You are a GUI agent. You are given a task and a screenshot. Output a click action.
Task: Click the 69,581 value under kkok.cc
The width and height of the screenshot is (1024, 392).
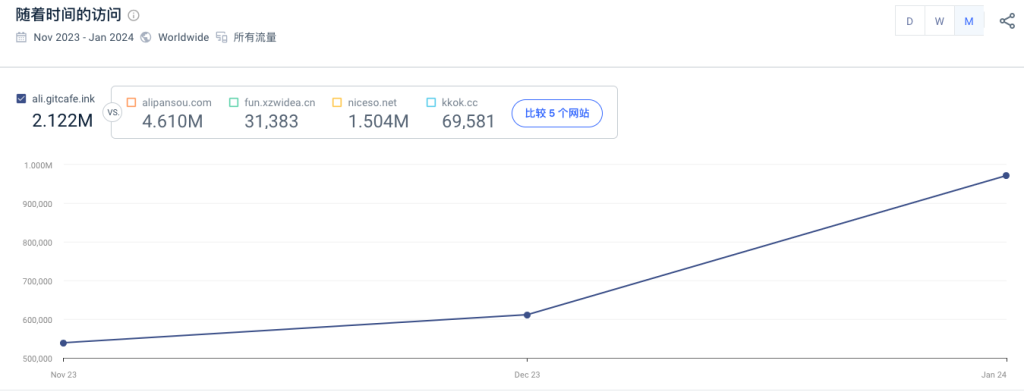click(x=468, y=121)
